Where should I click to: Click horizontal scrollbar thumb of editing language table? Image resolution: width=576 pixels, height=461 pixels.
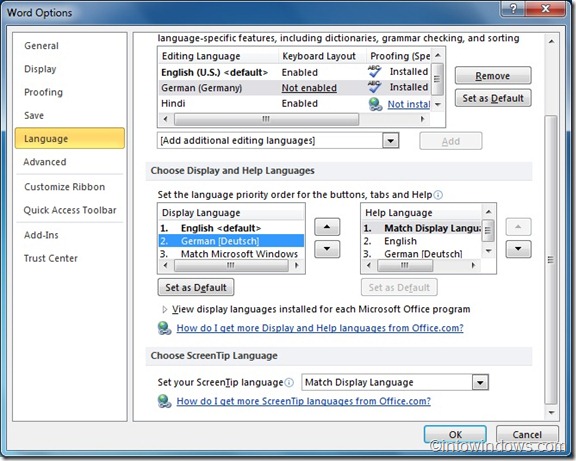point(266,119)
